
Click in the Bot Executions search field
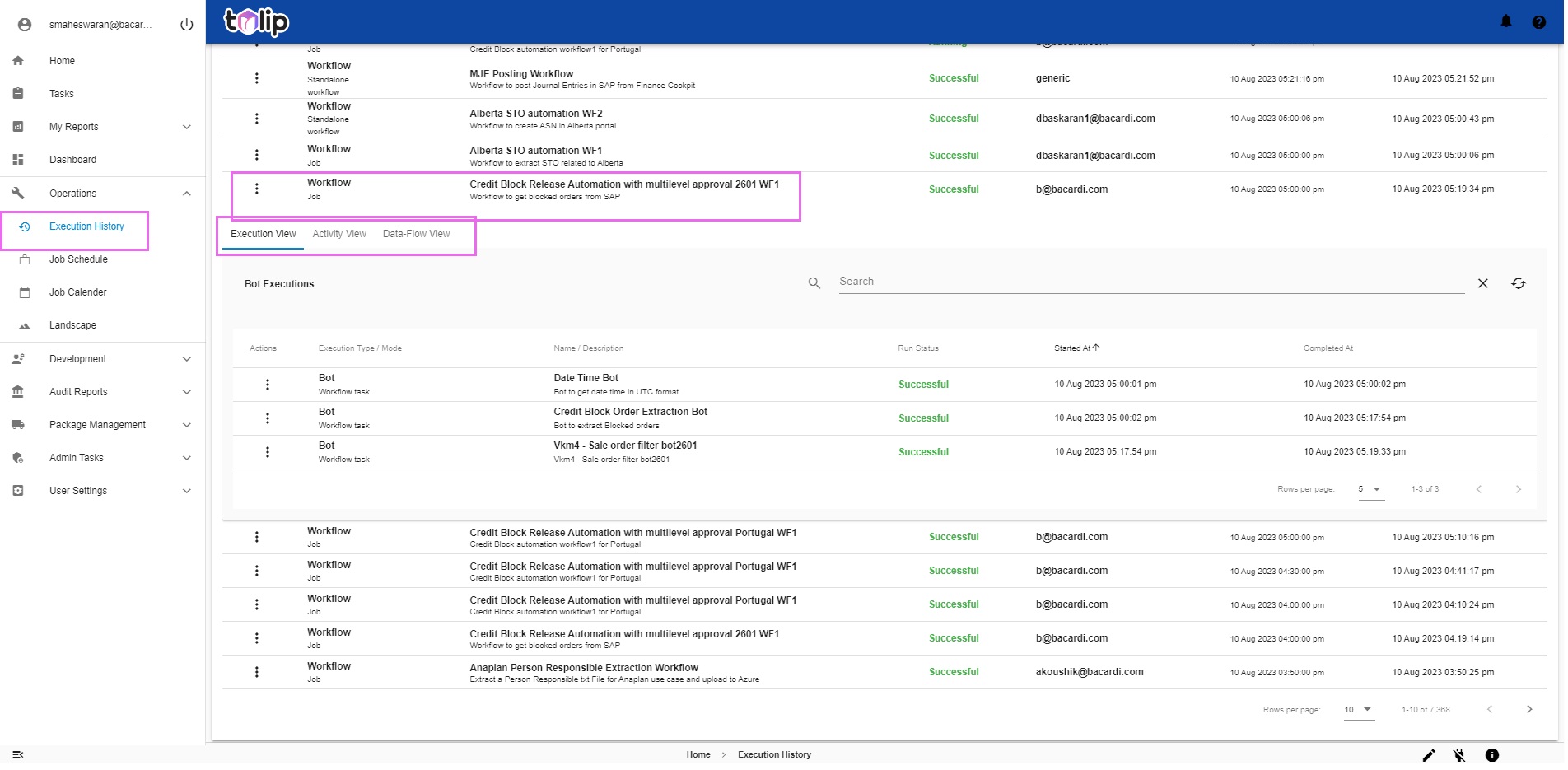(1151, 282)
